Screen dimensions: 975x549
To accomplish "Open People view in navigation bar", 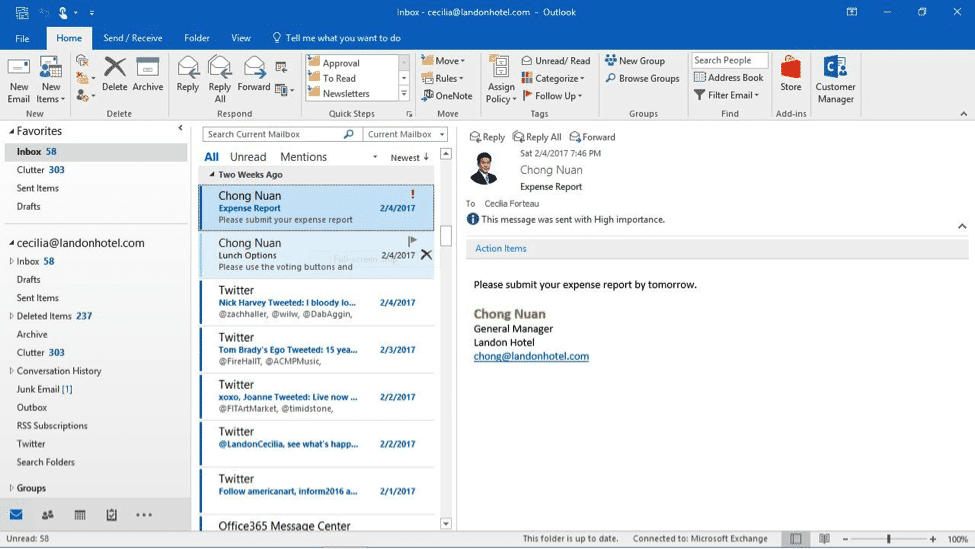I will 48,515.
